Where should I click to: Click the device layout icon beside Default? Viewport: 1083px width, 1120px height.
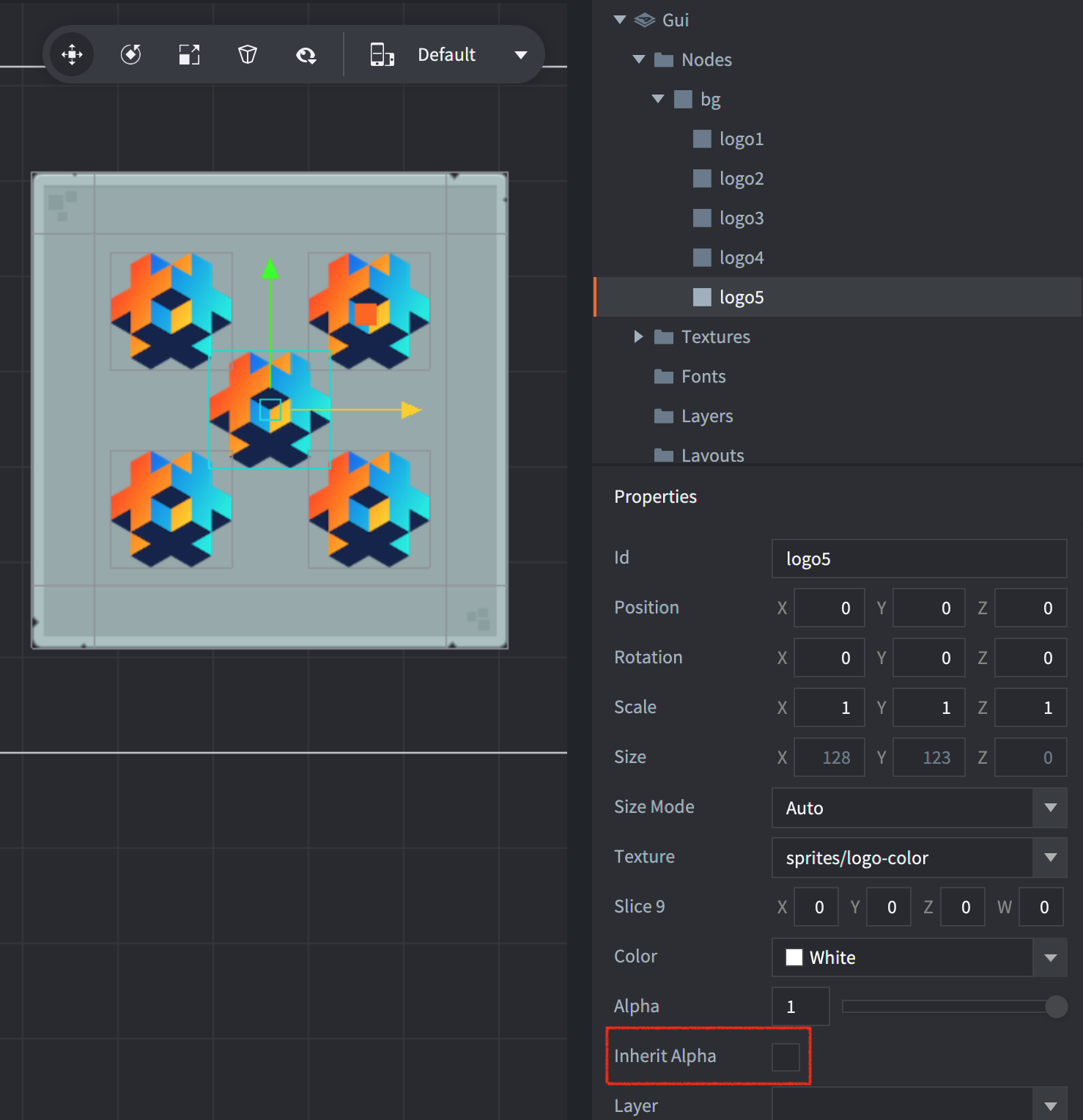(382, 55)
